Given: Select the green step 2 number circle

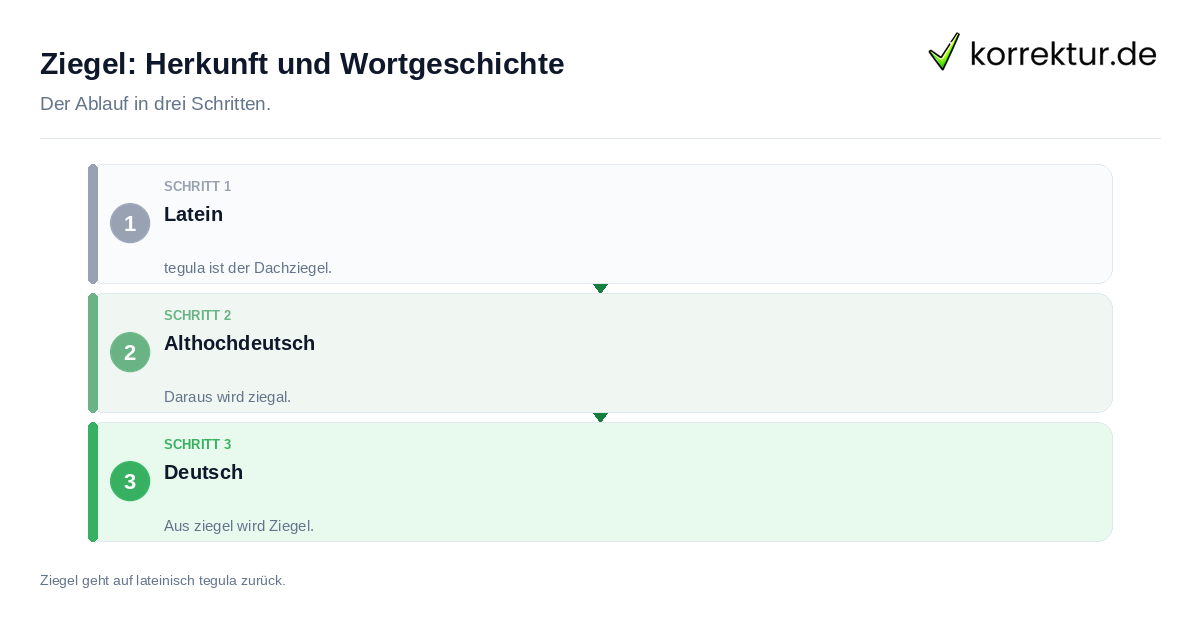Looking at the screenshot, I should point(130,352).
